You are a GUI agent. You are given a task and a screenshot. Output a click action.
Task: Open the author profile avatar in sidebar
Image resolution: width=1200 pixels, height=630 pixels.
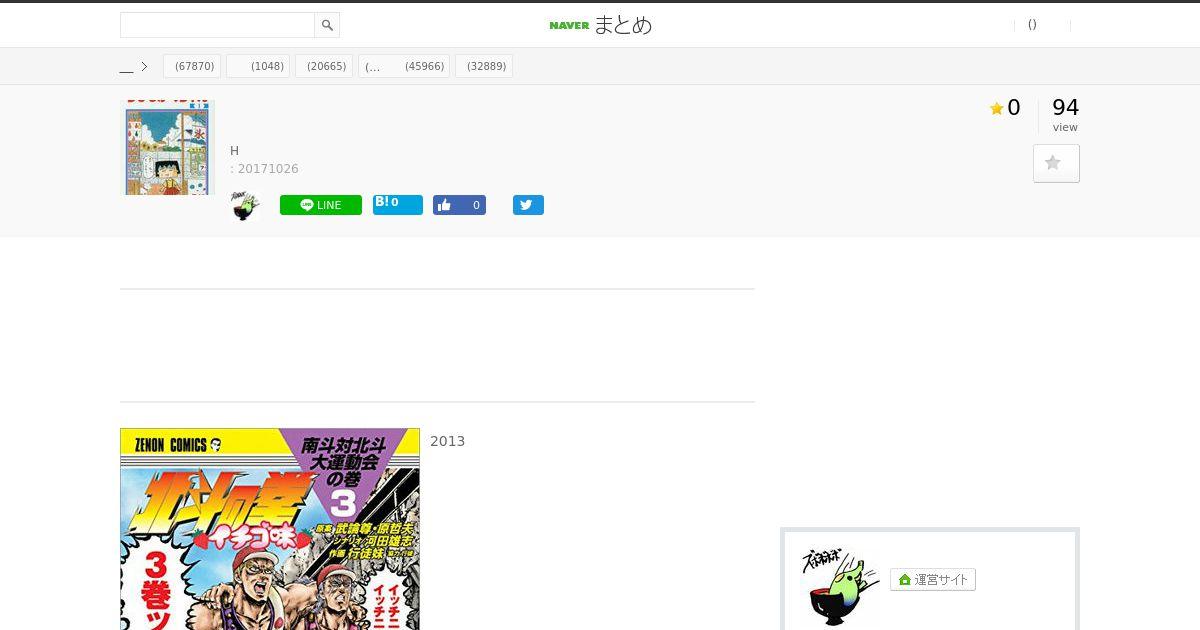pos(841,587)
